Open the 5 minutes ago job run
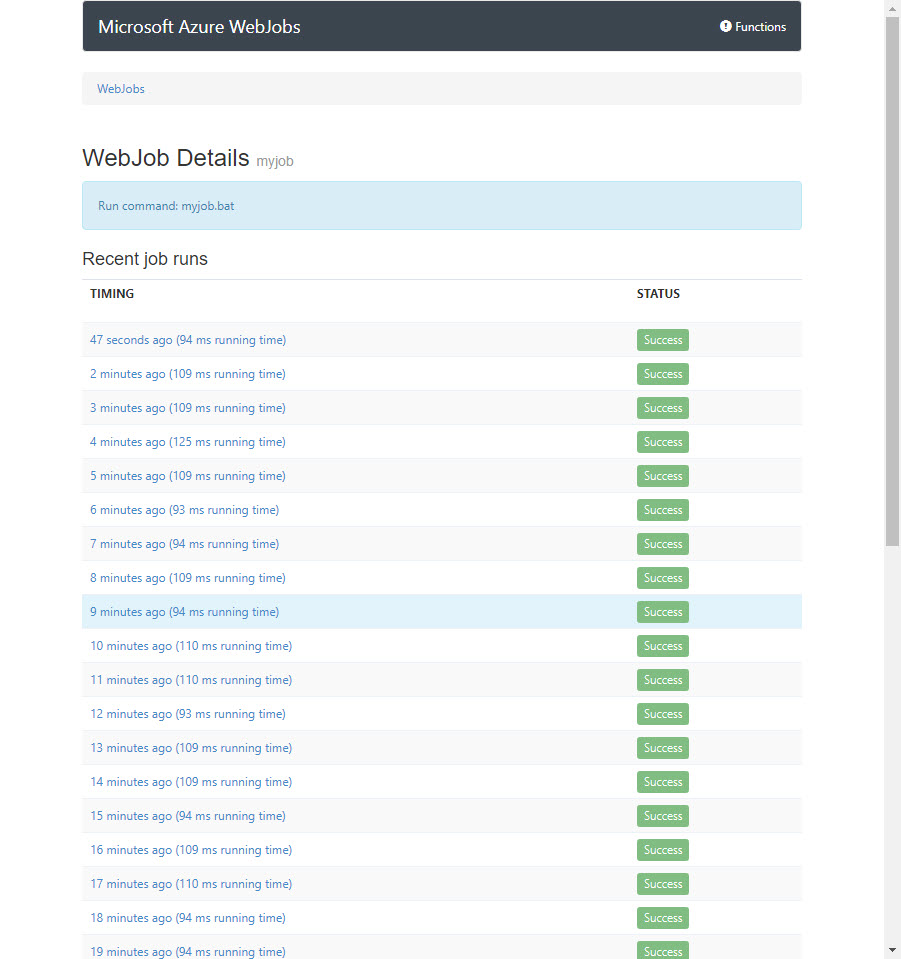This screenshot has height=959, width=901. coord(188,476)
